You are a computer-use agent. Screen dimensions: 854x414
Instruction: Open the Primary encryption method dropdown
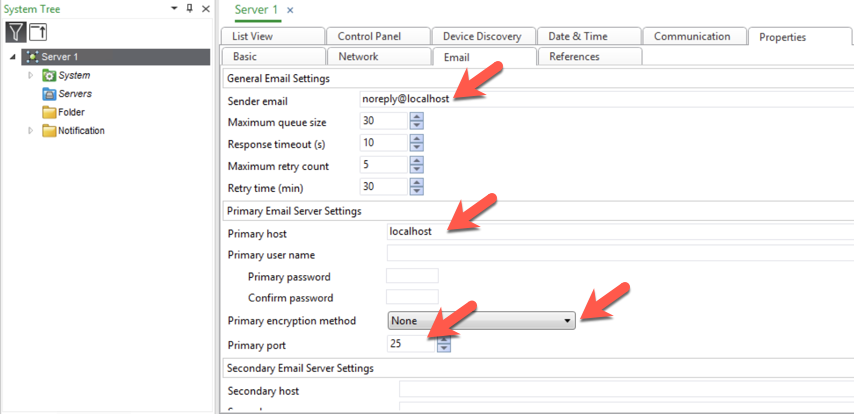pos(481,321)
